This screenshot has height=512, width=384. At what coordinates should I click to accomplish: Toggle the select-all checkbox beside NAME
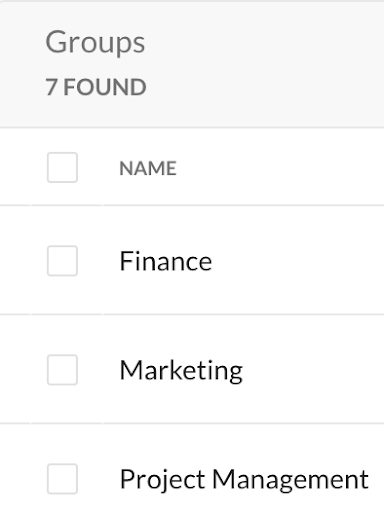[62, 167]
